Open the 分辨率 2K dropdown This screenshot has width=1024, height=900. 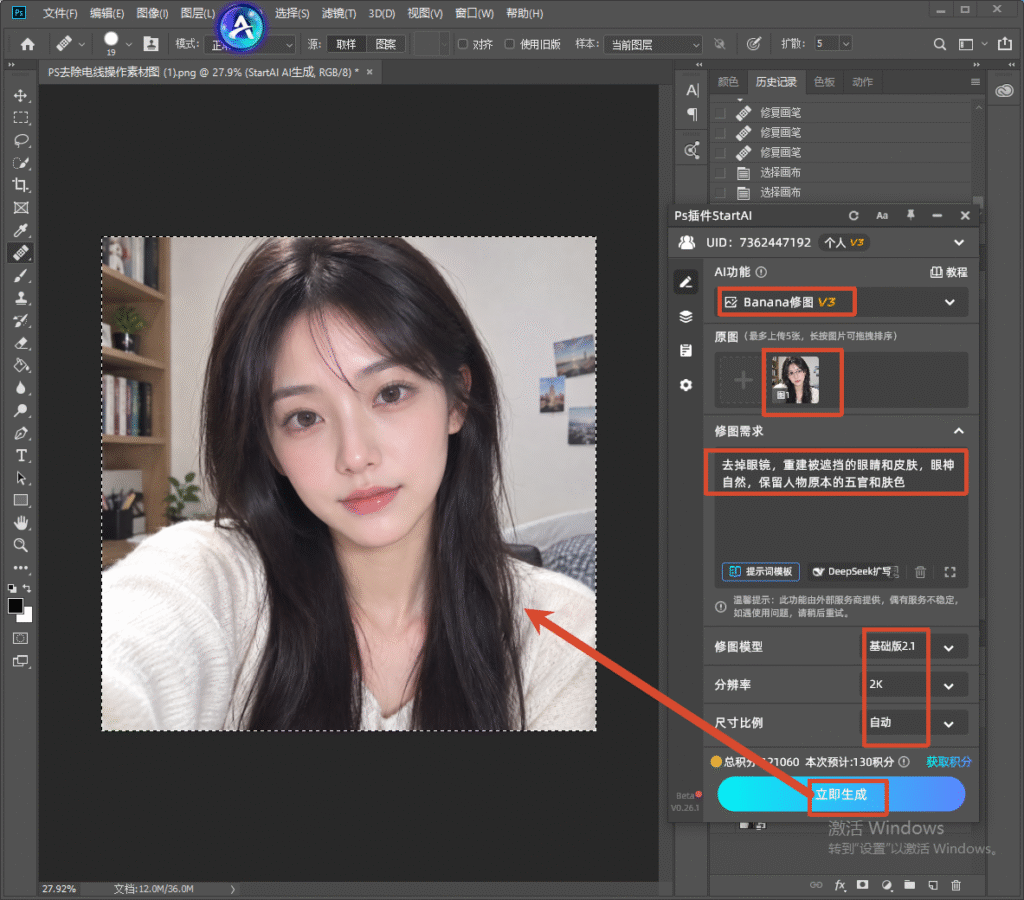pyautogui.click(x=916, y=685)
